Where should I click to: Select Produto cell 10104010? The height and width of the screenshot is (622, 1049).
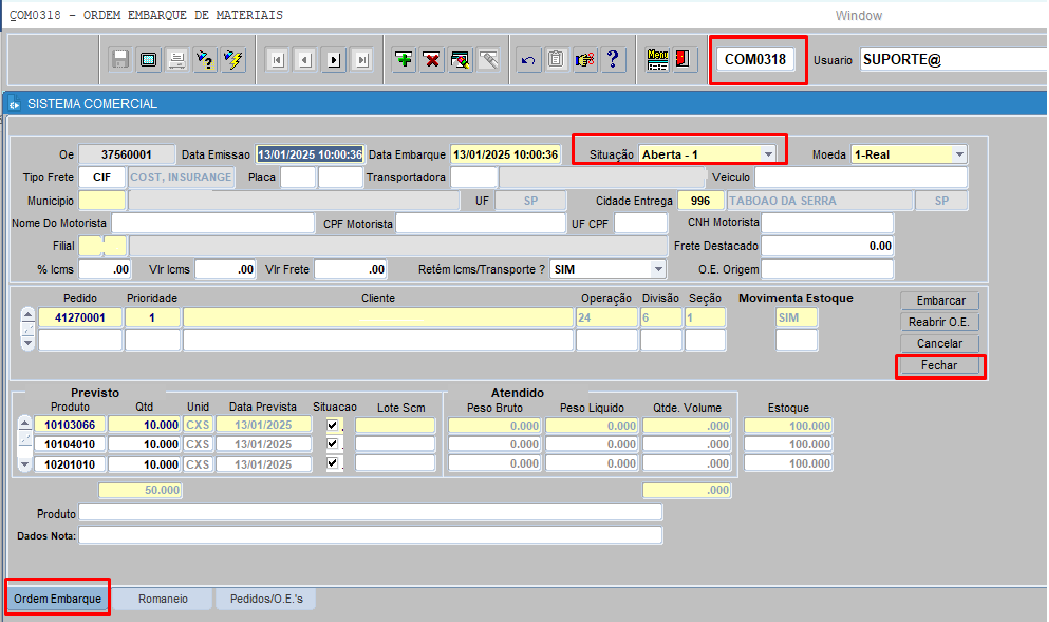[70, 444]
